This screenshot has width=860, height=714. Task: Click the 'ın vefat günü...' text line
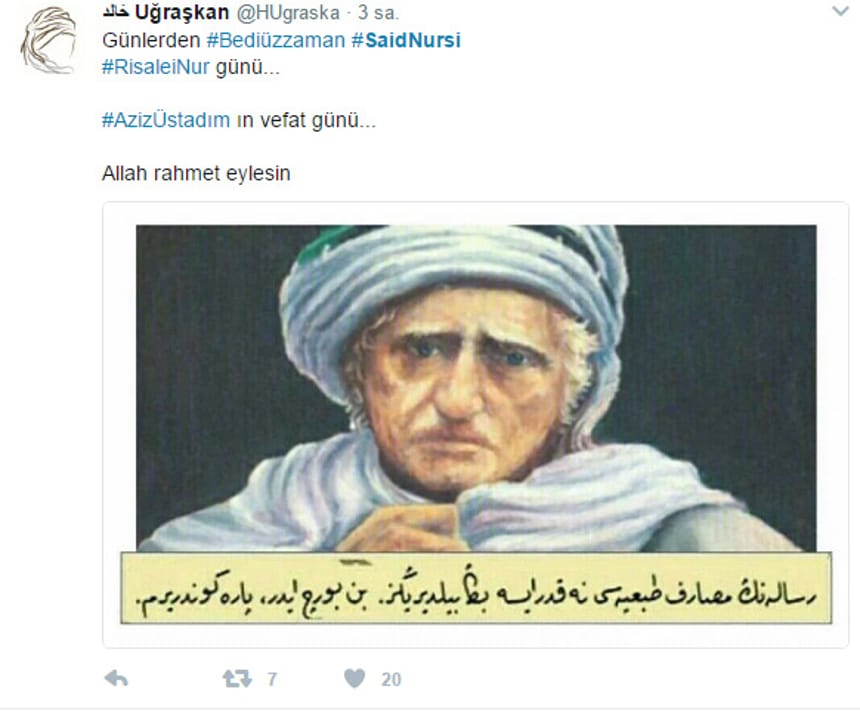(306, 120)
